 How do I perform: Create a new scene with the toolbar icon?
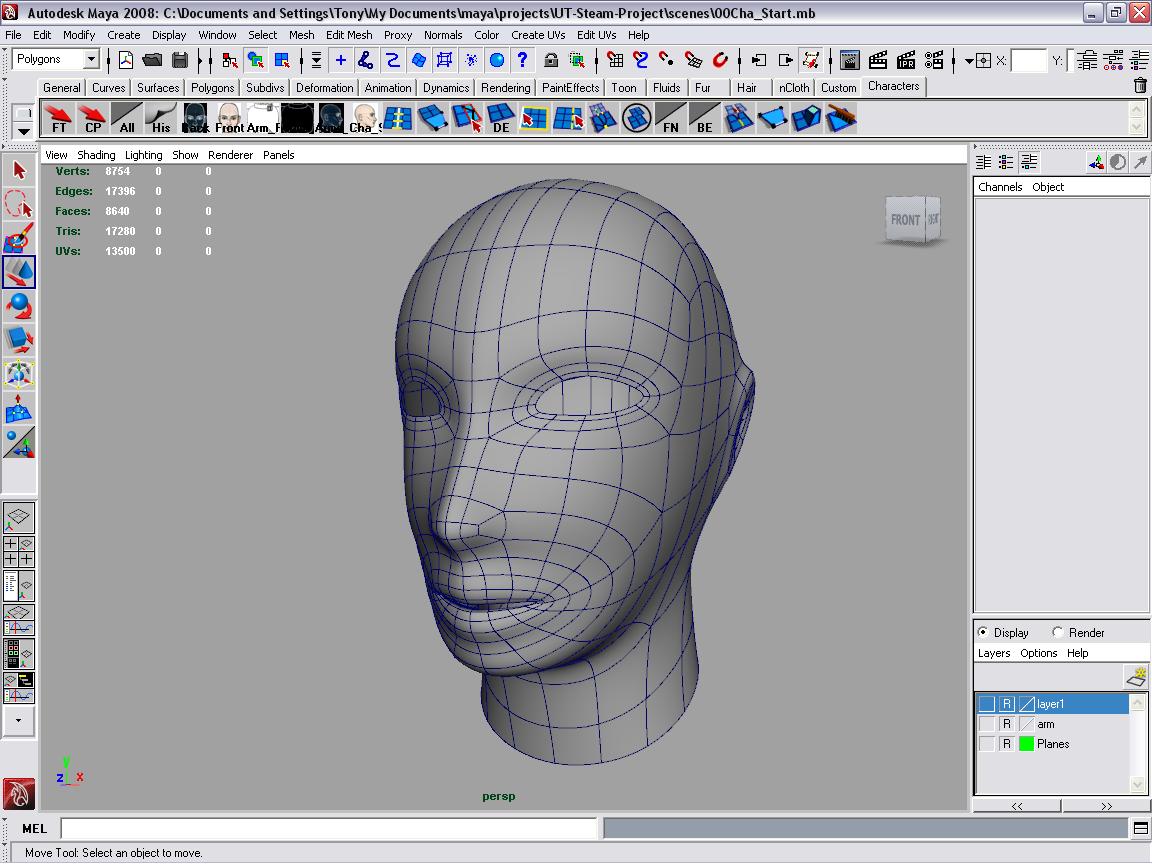pos(126,60)
